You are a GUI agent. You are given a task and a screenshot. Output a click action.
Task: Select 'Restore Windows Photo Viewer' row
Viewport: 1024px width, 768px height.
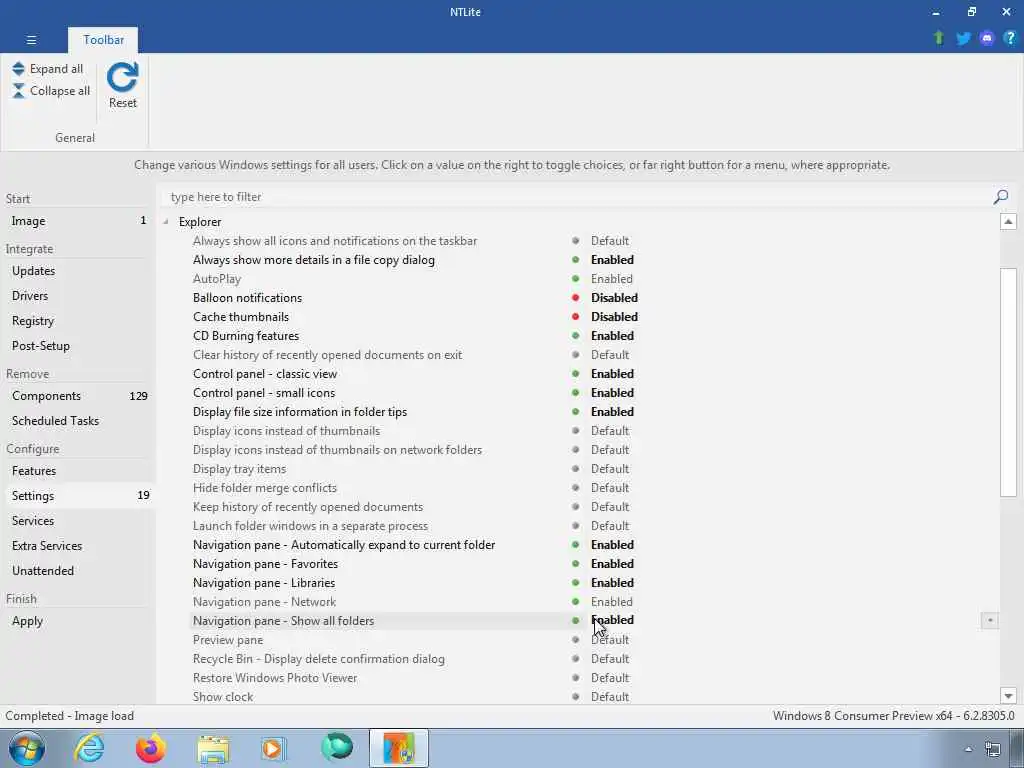275,678
